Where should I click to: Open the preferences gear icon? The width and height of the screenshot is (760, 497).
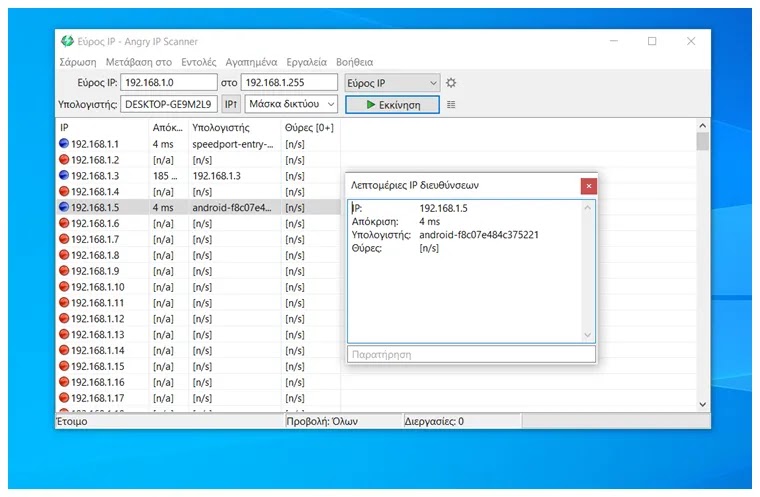[451, 83]
